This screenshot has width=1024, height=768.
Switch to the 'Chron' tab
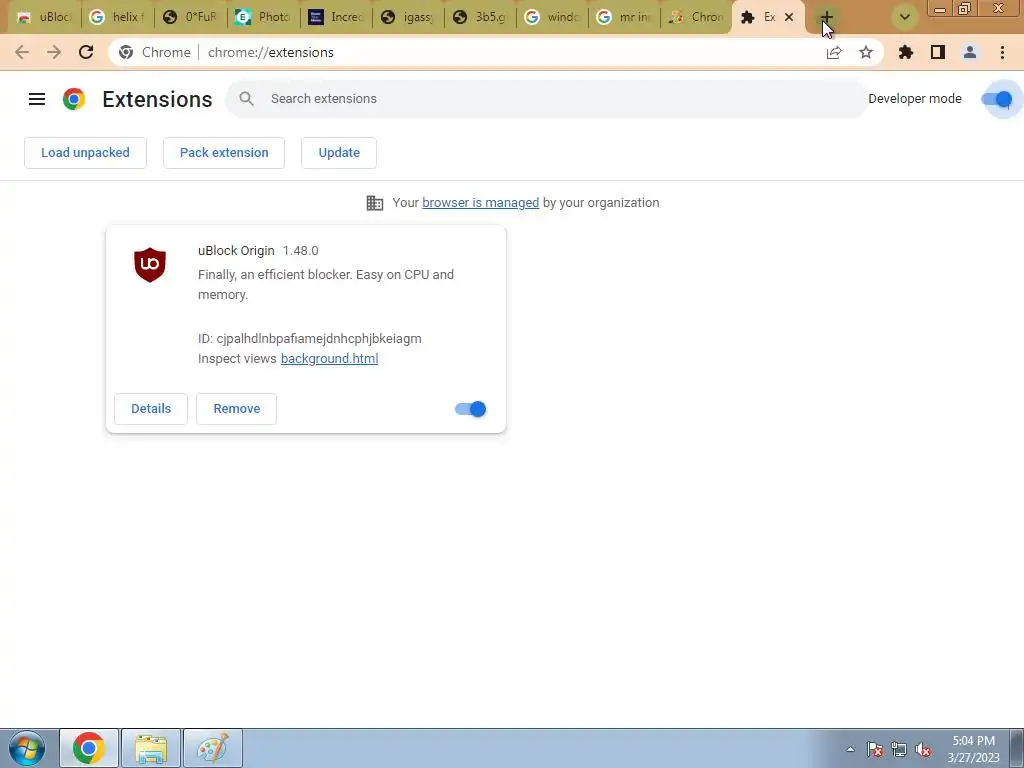(697, 18)
